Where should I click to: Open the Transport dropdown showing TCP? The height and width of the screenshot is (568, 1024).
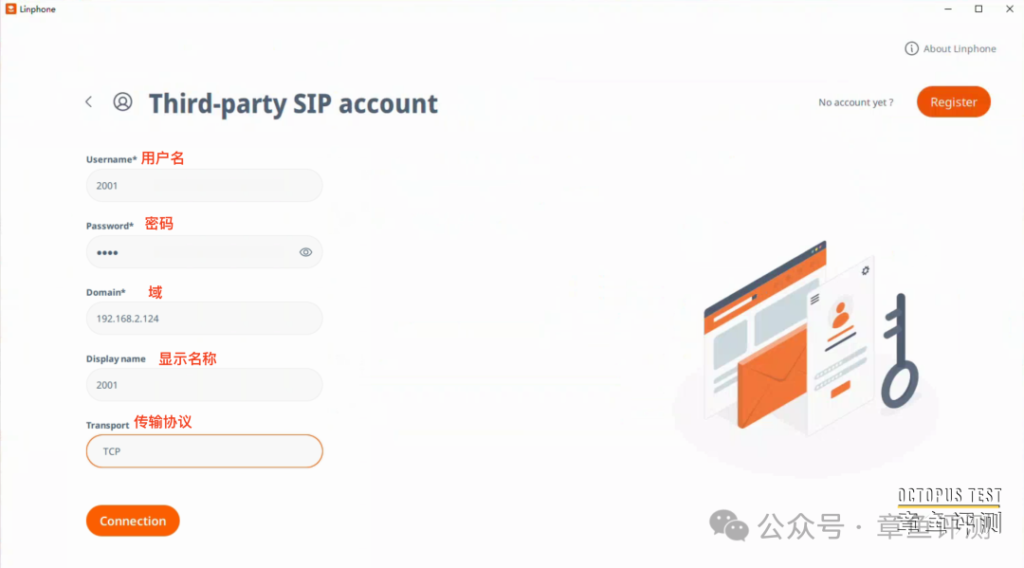pyautogui.click(x=204, y=451)
